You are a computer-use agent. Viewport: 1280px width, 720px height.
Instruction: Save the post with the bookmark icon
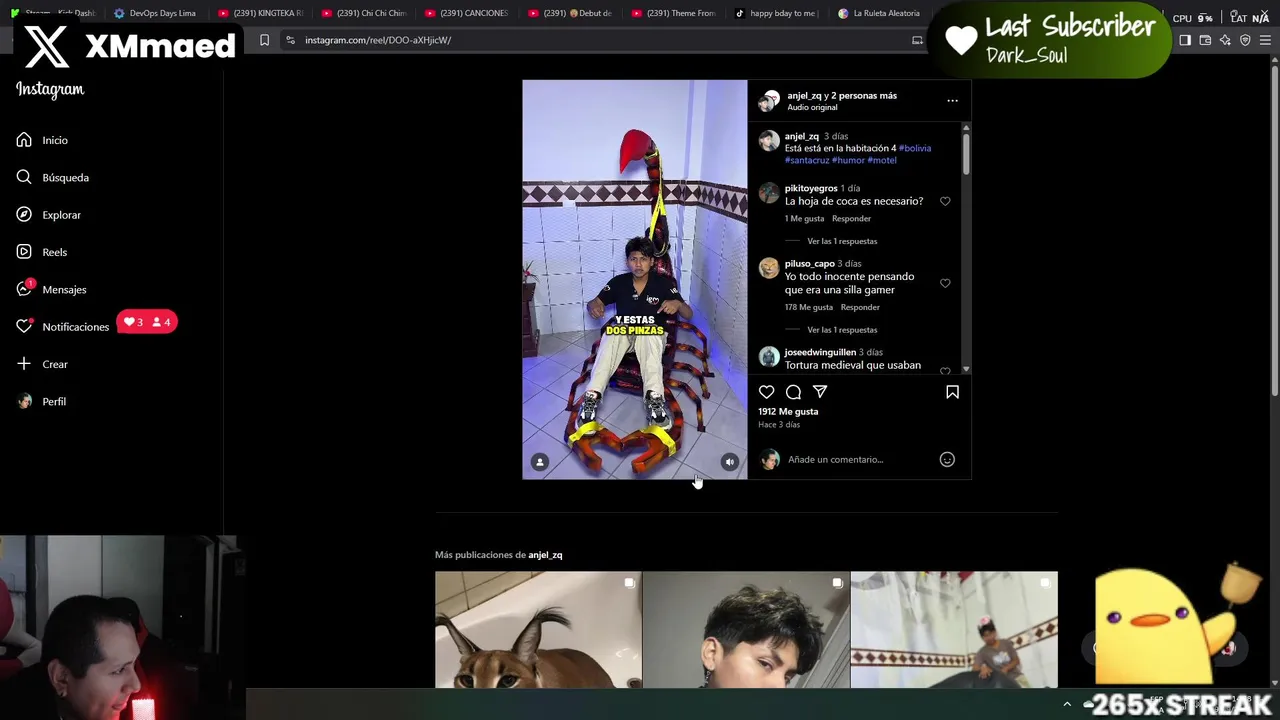pos(952,392)
